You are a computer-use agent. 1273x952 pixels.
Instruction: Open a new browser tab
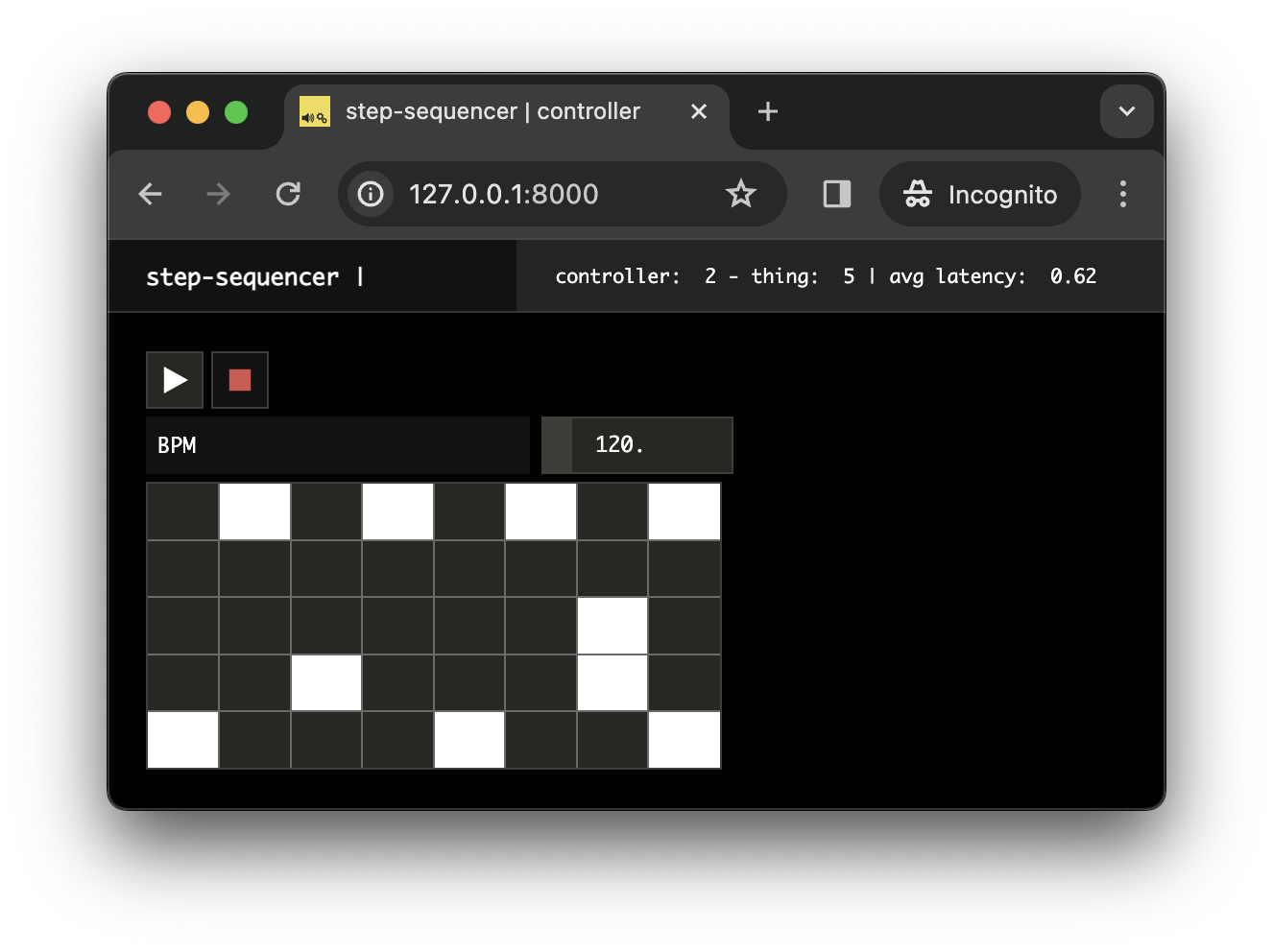pyautogui.click(x=767, y=112)
